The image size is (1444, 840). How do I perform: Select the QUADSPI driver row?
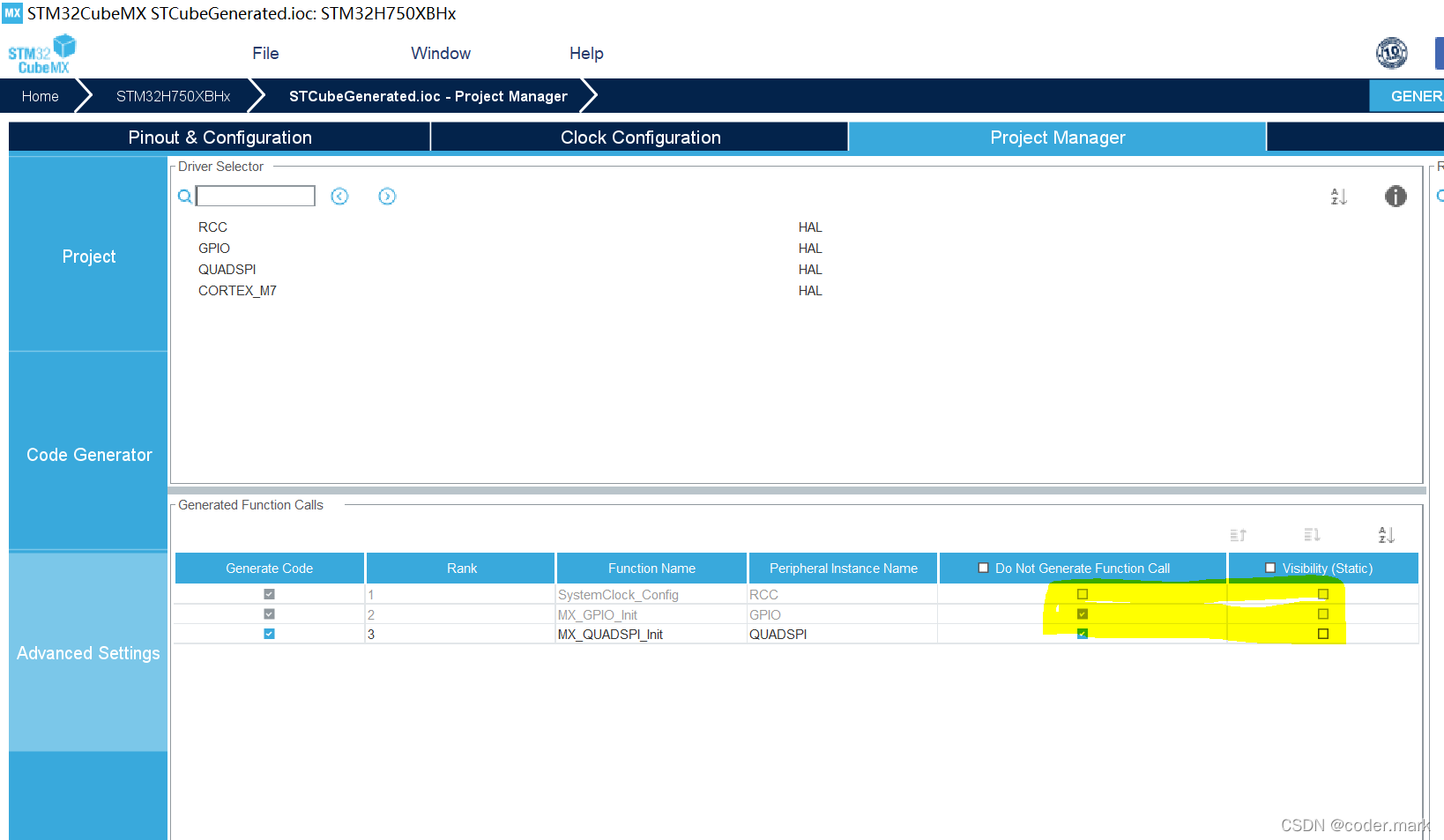(227, 270)
